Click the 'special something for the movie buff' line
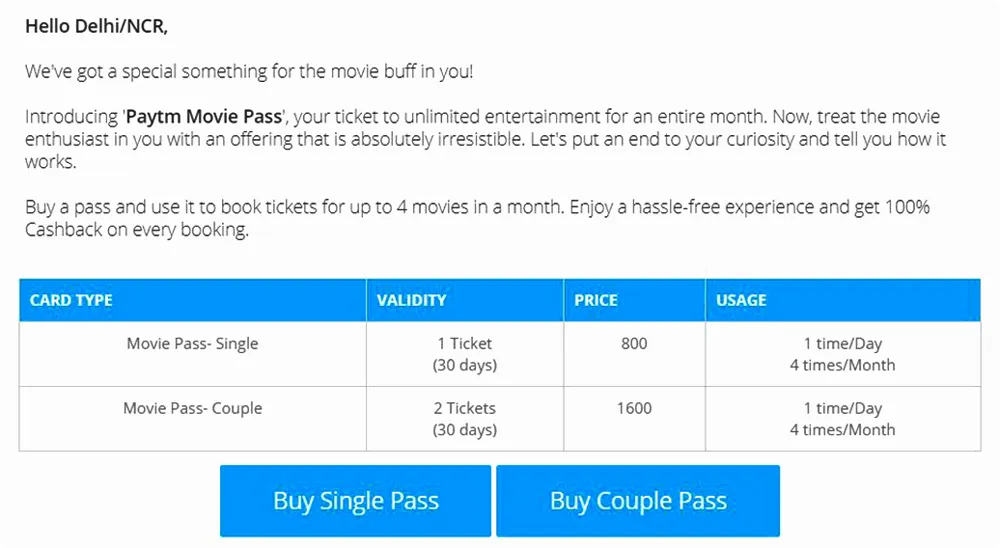 click(x=249, y=71)
